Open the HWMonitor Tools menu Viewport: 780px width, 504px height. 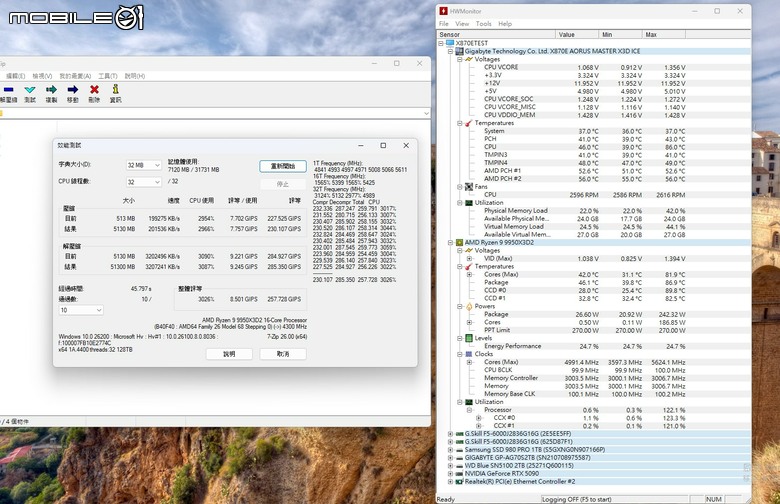coord(484,23)
